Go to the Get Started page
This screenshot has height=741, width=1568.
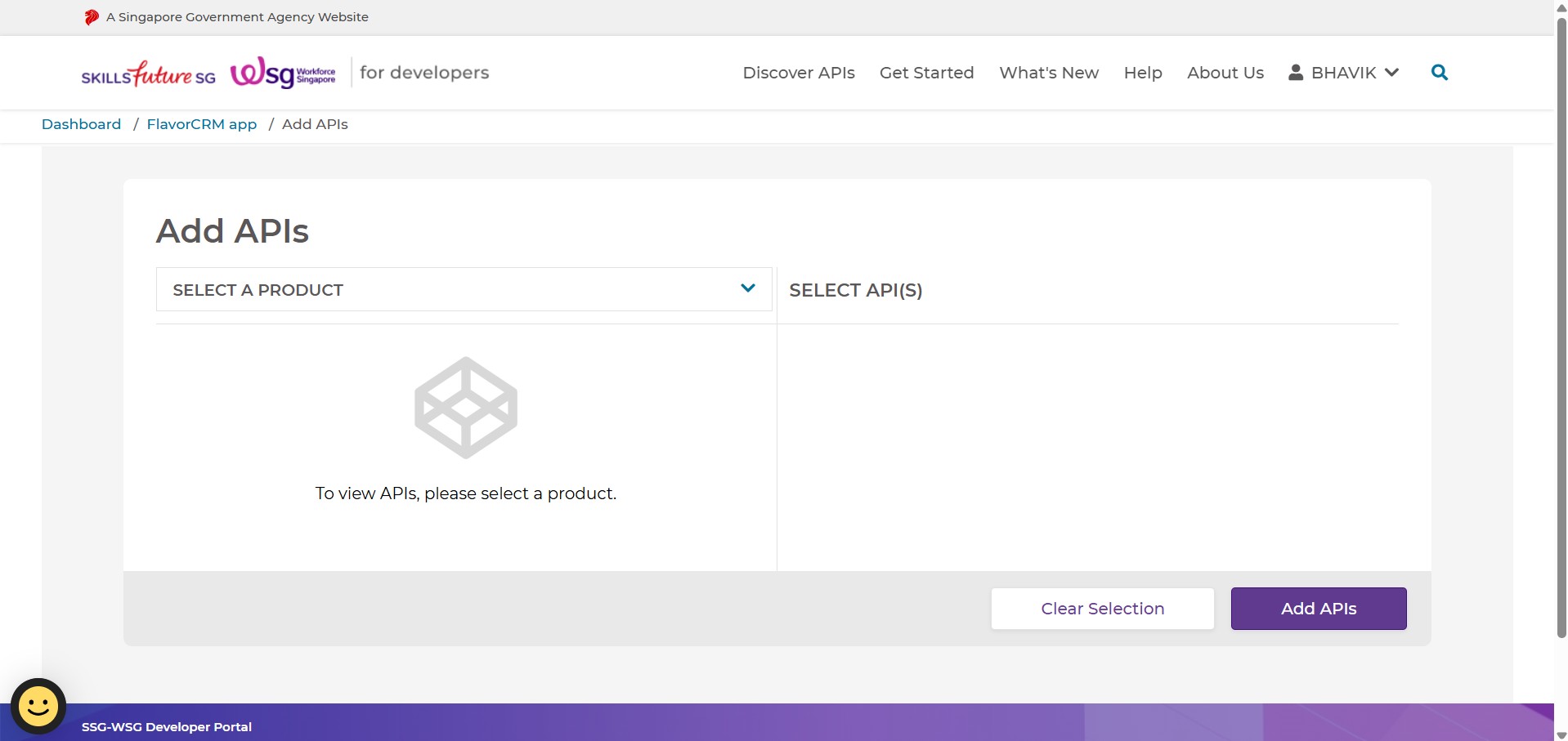(926, 73)
